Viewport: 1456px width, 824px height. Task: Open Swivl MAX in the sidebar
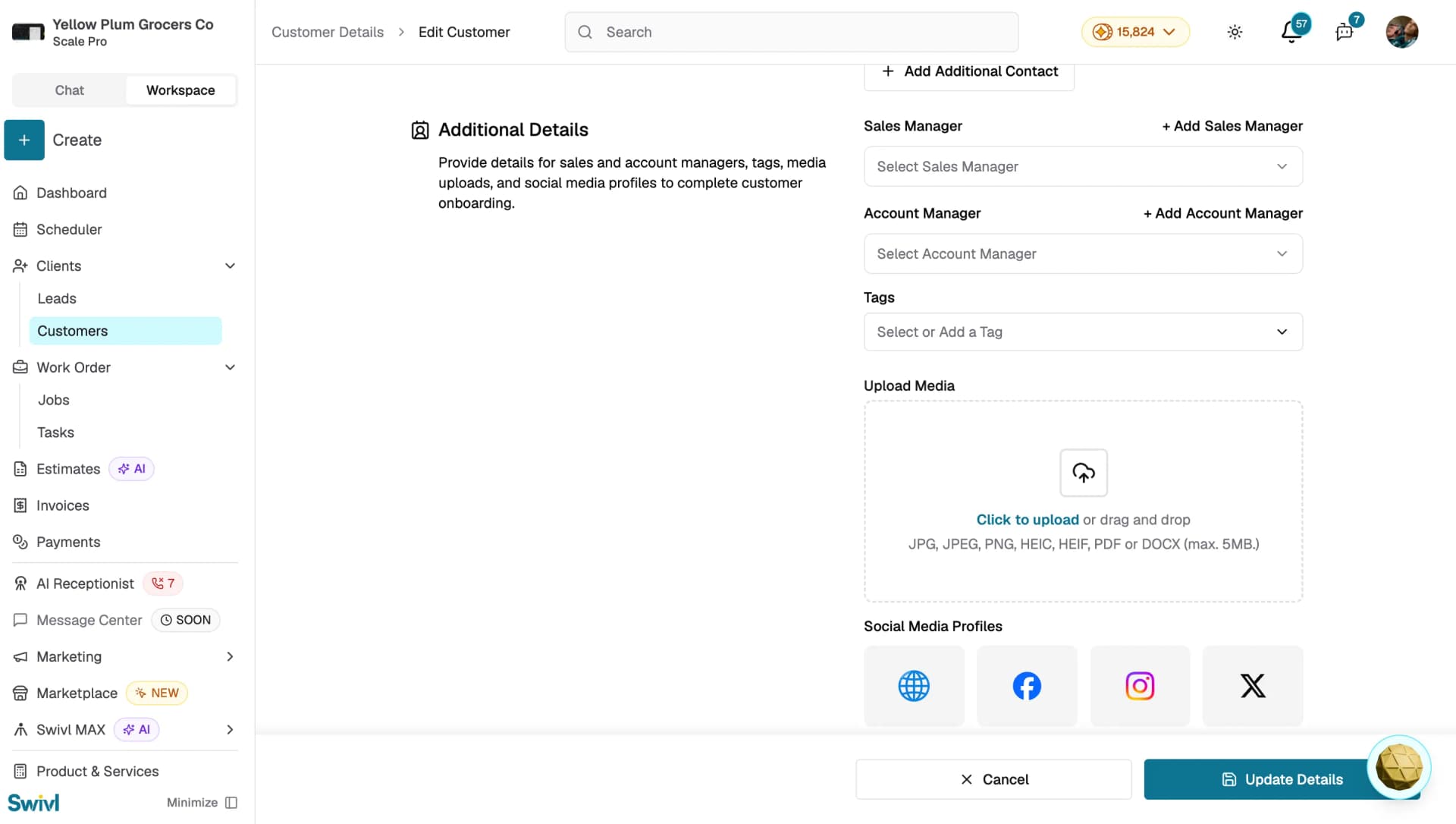point(71,729)
